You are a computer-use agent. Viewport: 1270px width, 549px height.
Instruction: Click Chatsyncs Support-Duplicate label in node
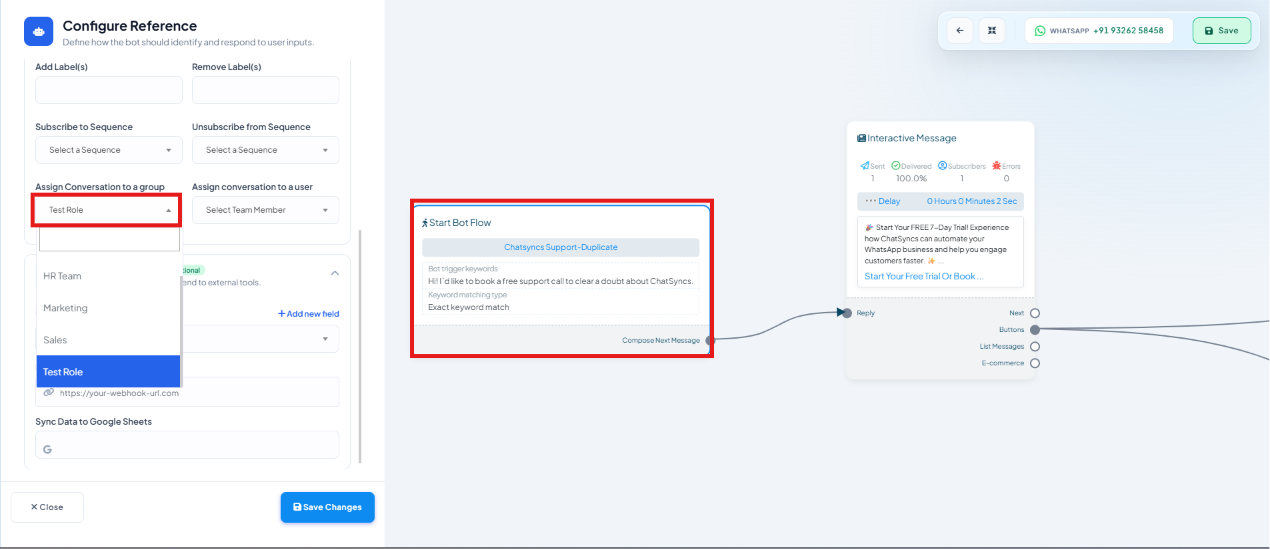(x=561, y=247)
